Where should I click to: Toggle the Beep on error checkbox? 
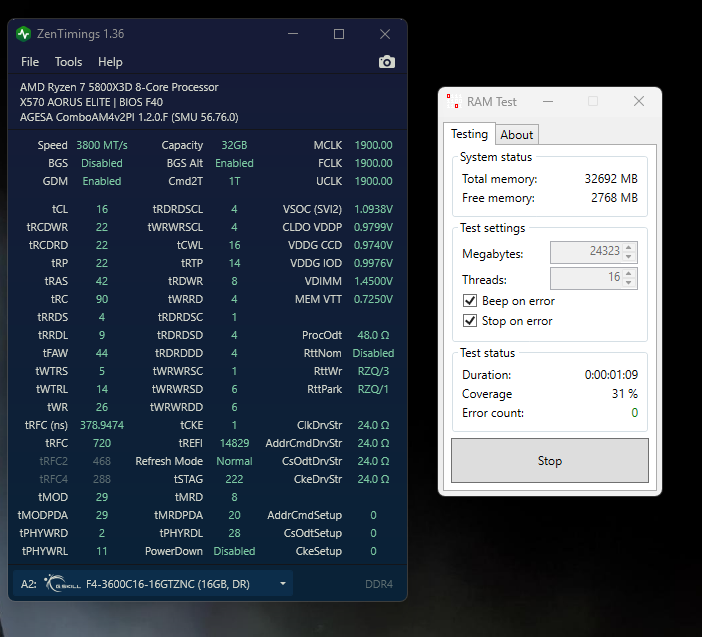470,300
